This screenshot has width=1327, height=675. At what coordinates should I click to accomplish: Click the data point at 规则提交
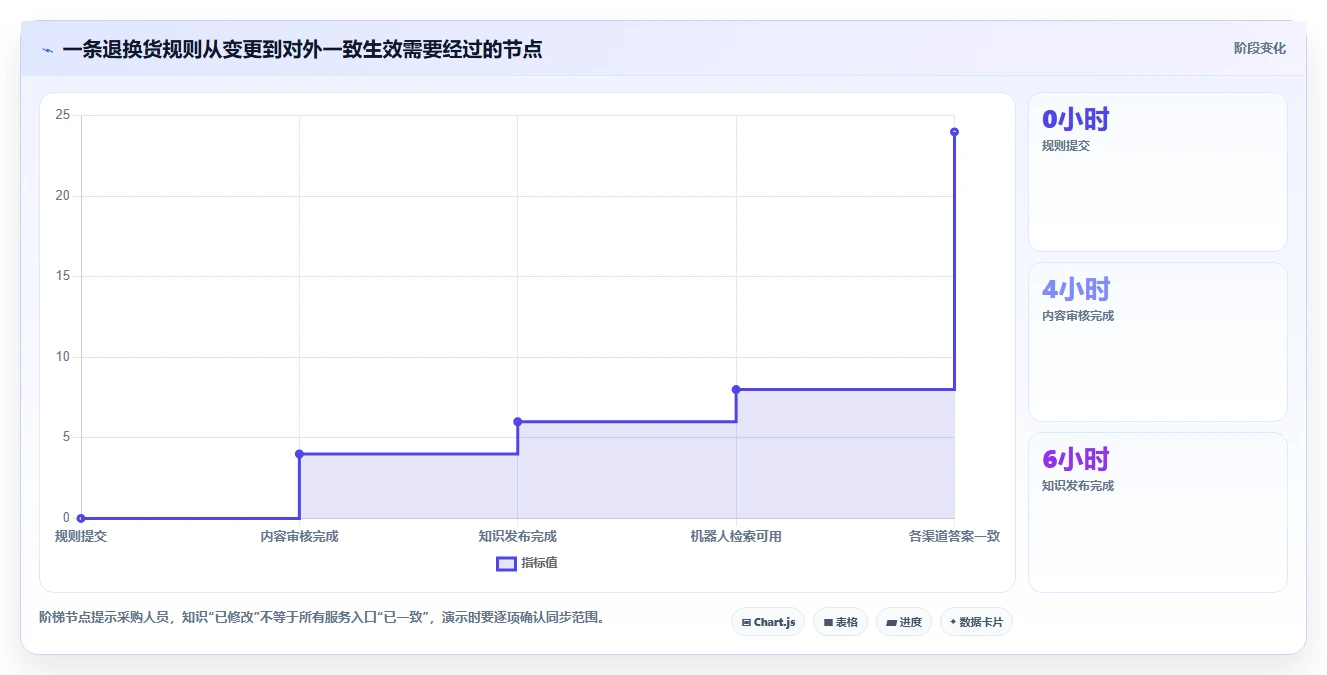tap(81, 518)
